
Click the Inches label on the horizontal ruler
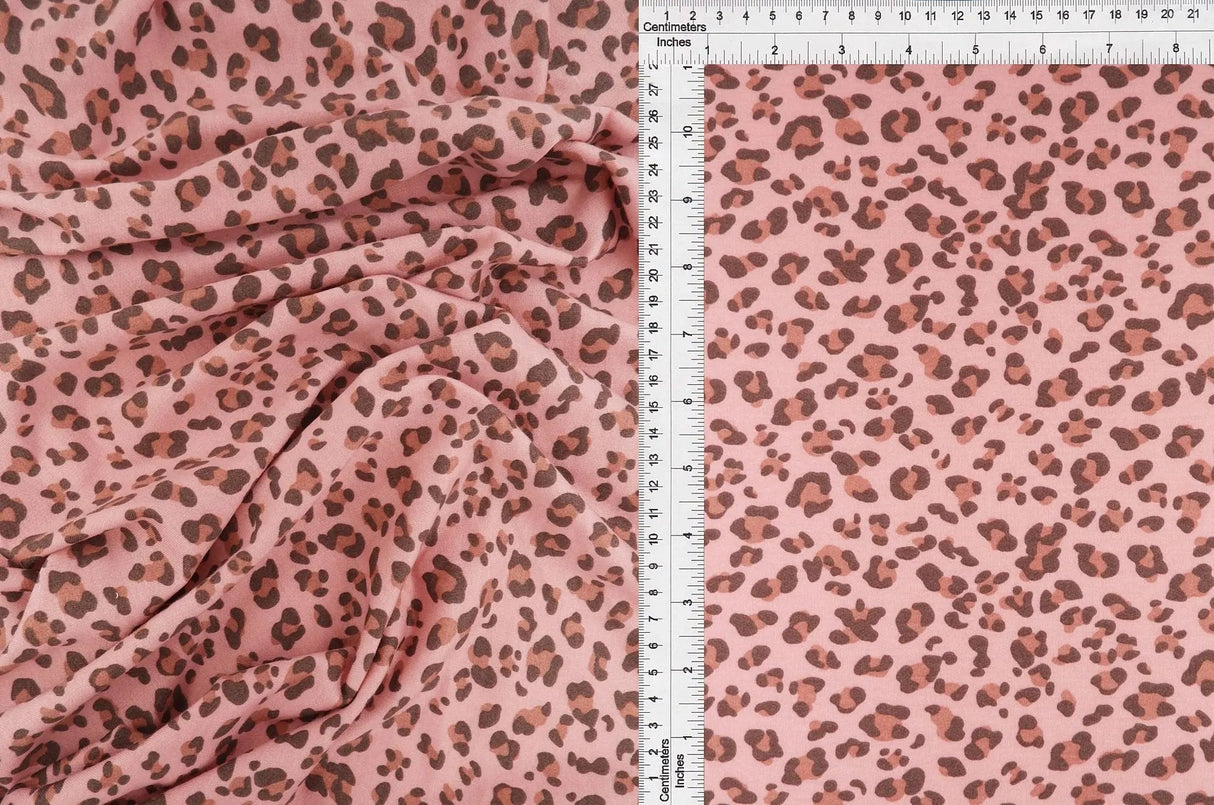click(676, 42)
